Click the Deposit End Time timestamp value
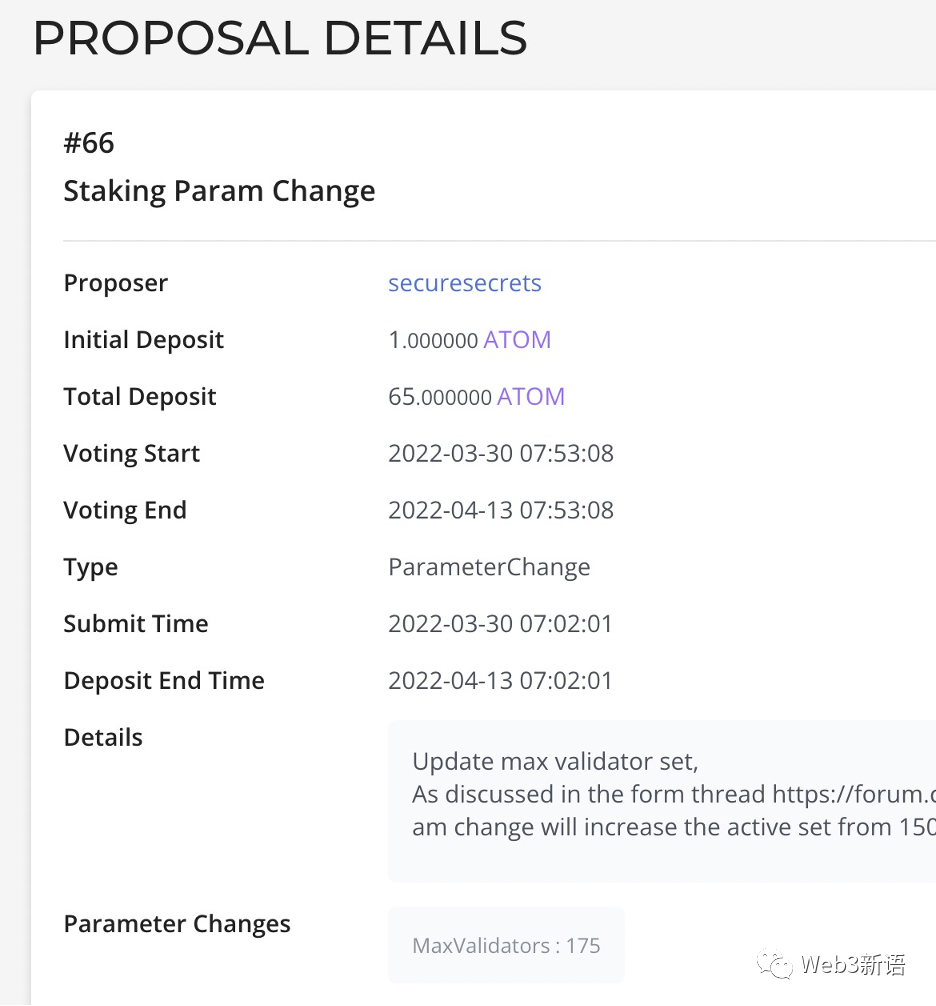 500,681
